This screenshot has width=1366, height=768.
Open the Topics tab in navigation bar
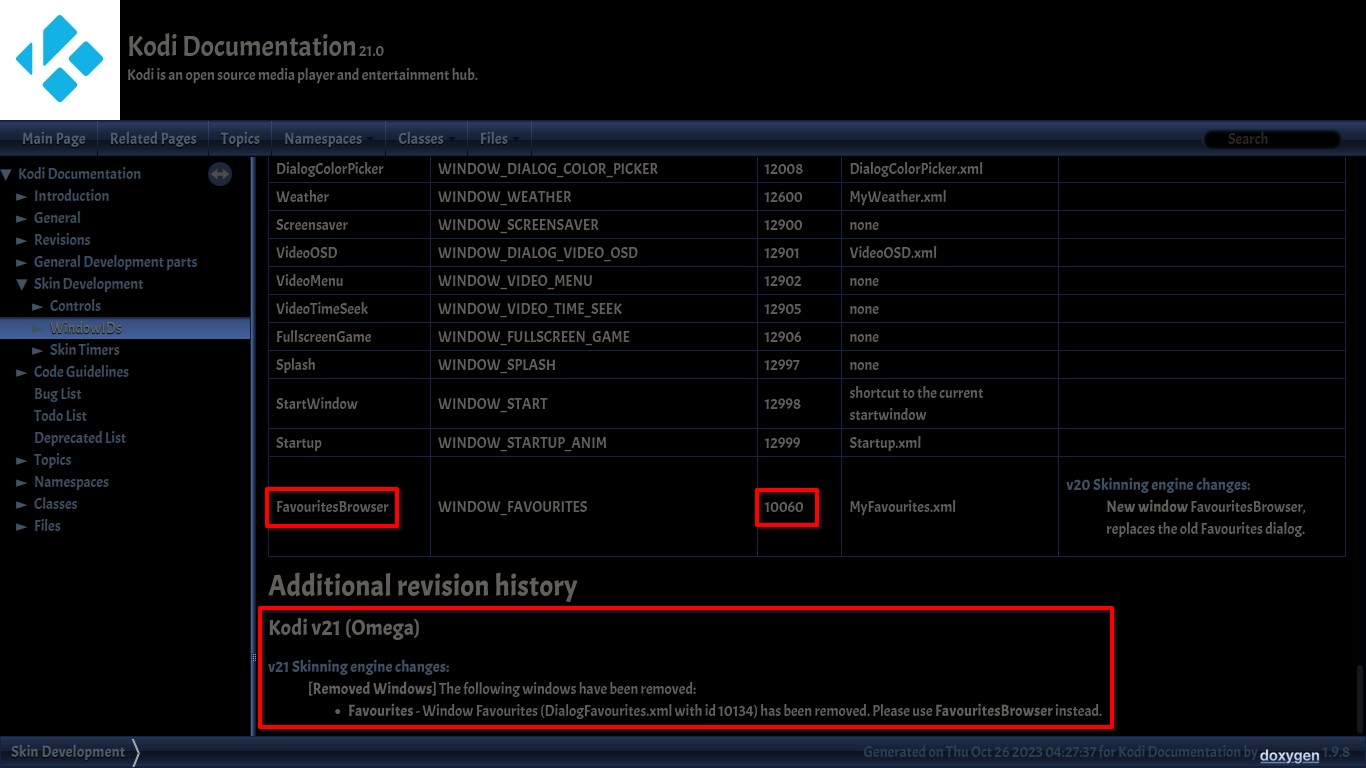(x=240, y=139)
